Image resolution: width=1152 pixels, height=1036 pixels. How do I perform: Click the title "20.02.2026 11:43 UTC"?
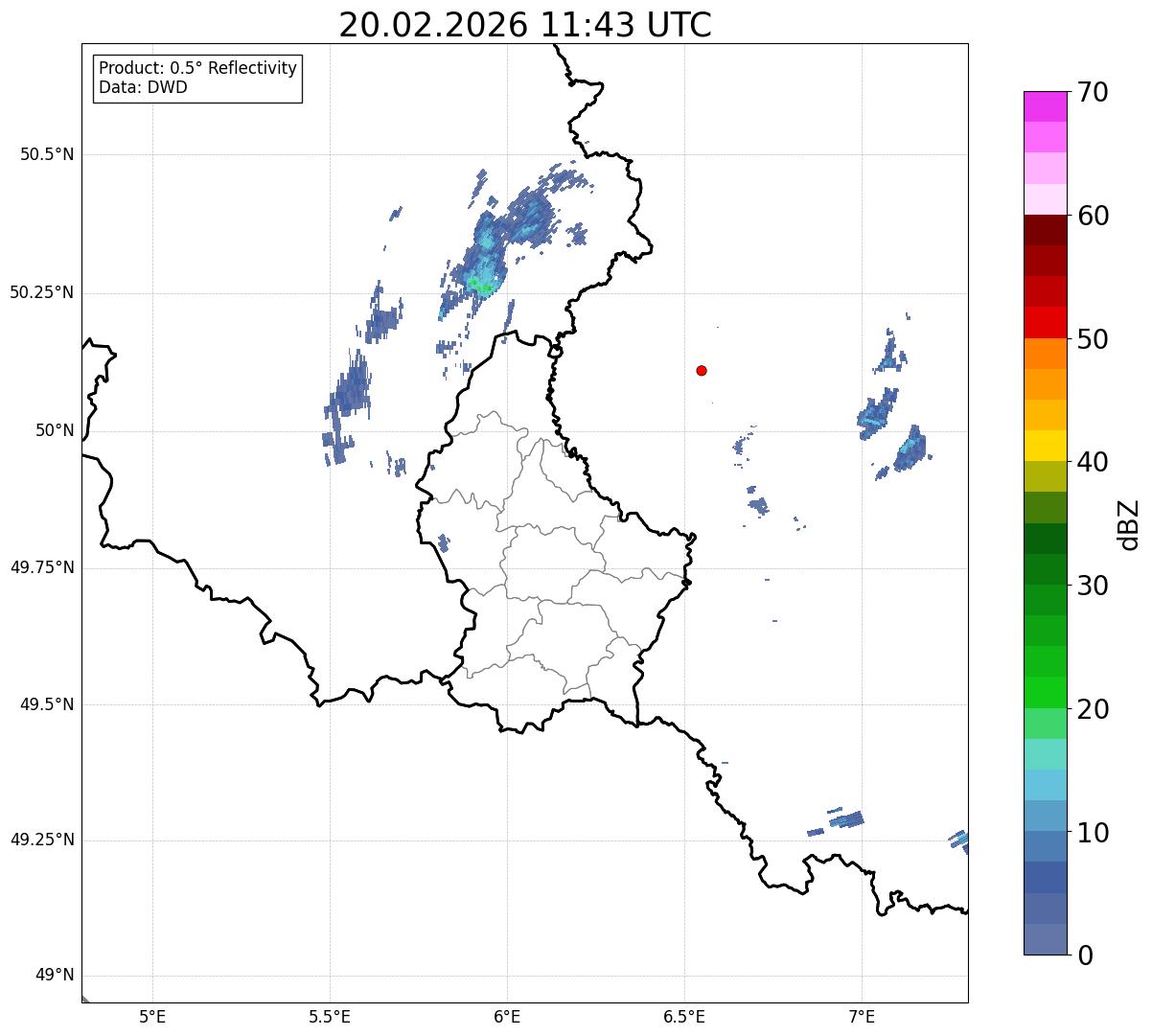pos(525,24)
